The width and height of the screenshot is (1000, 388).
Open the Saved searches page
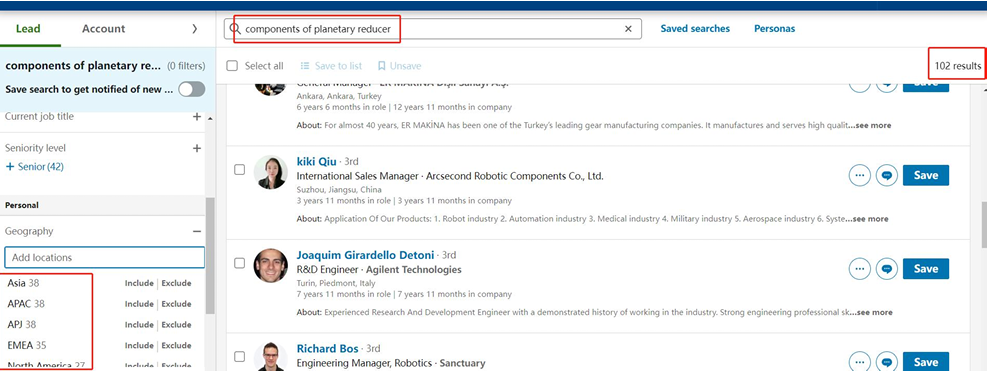pyautogui.click(x=695, y=29)
